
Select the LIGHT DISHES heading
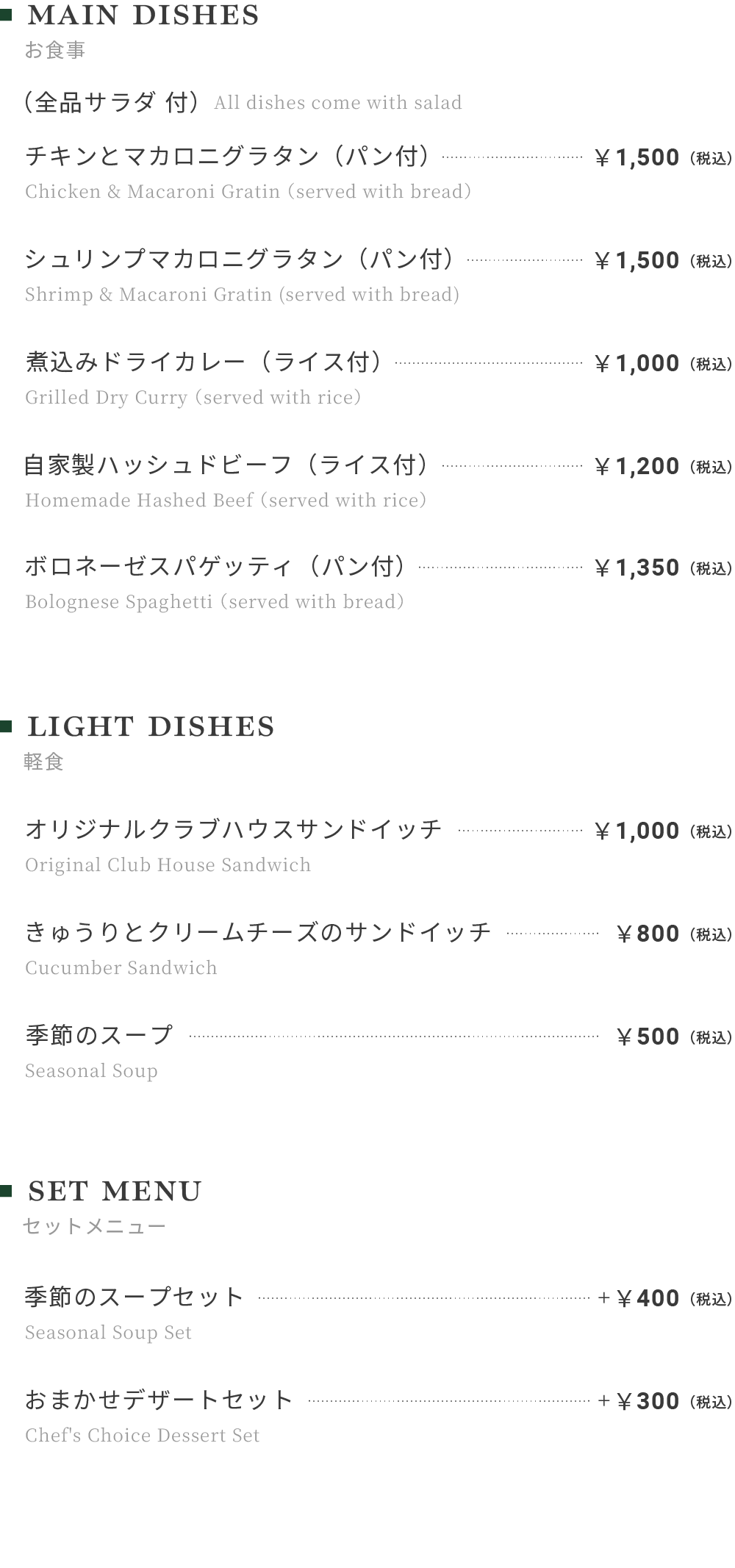[x=151, y=727]
